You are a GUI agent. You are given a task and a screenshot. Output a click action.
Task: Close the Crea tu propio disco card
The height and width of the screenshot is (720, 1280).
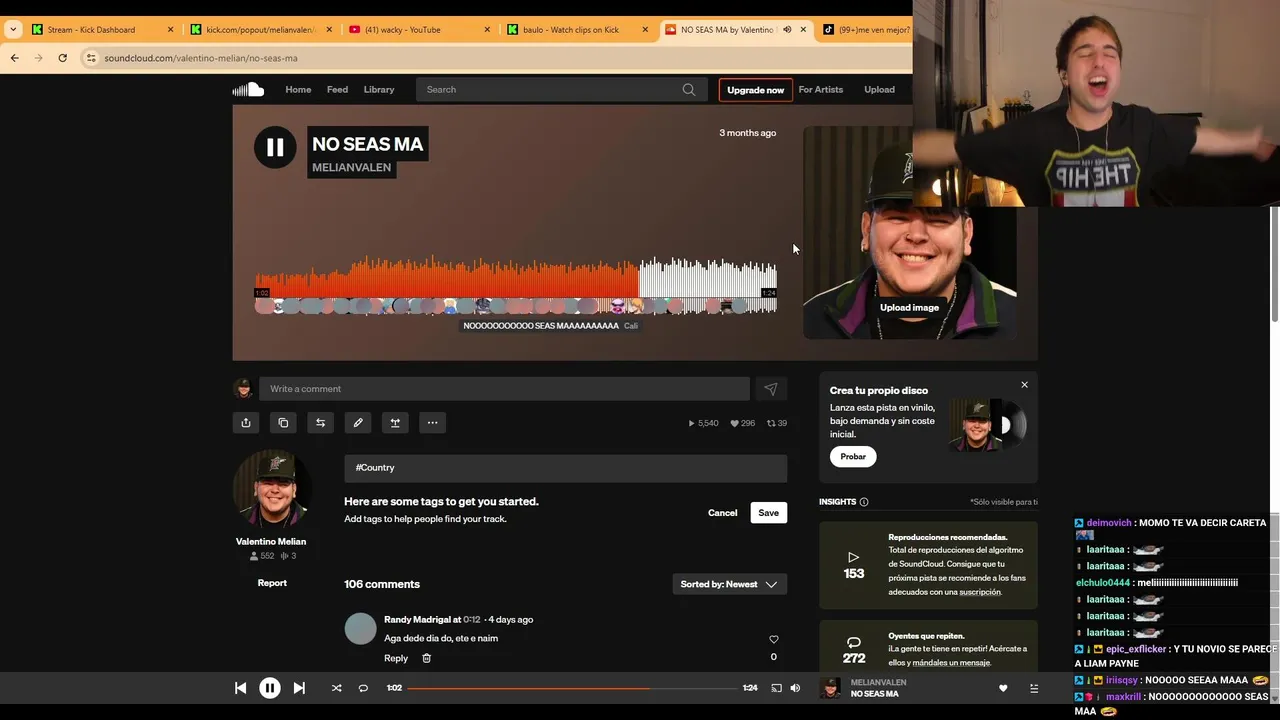point(1024,385)
